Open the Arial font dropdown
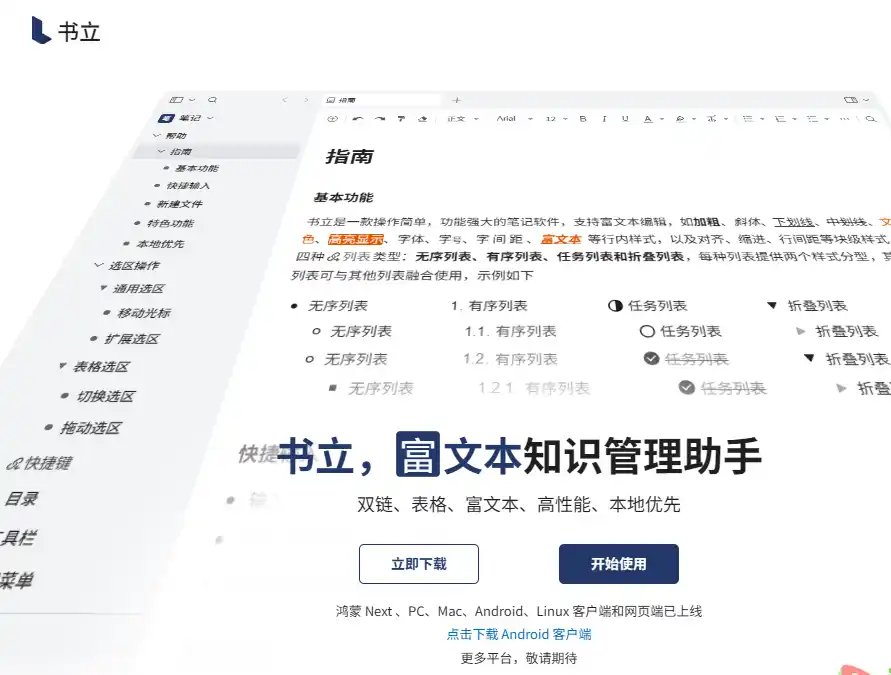891x675 pixels. tap(514, 119)
